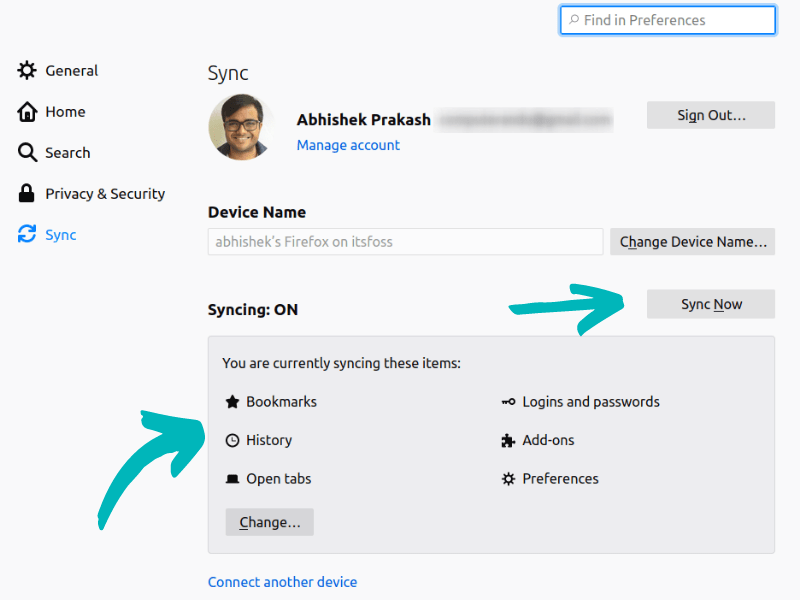Viewport: 800px width, 600px height.
Task: Click the Preferences gear icon in sync list
Action: click(x=508, y=479)
